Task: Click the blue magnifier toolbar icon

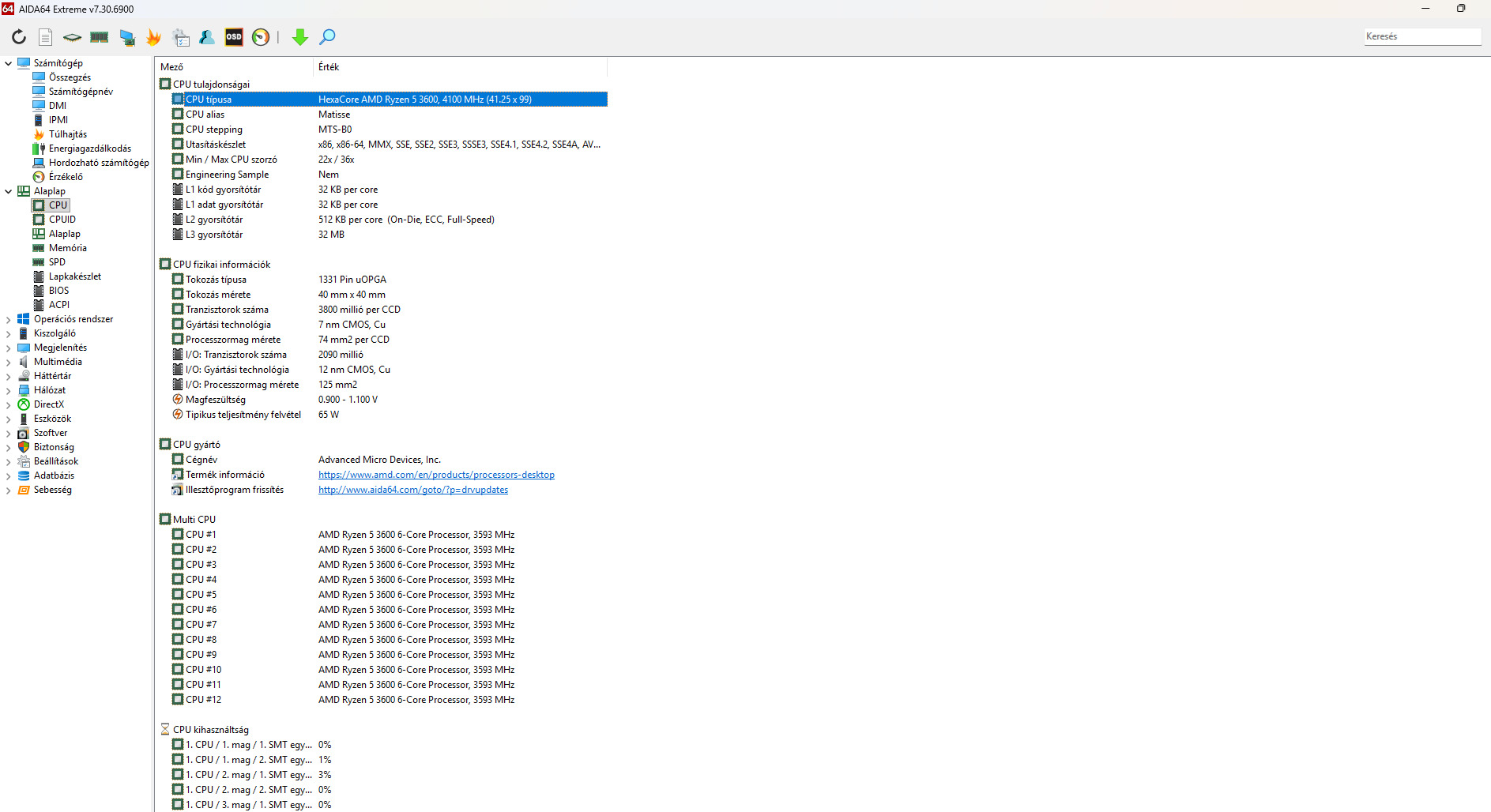Action: tap(327, 37)
